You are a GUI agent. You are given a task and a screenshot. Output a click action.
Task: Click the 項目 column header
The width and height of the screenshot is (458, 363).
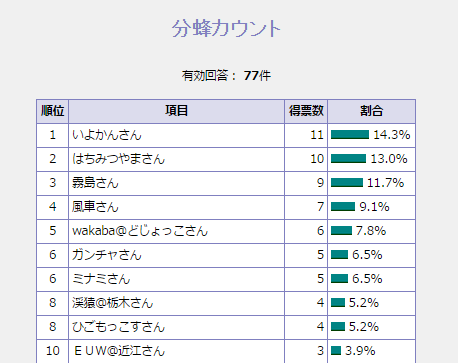pos(176,111)
